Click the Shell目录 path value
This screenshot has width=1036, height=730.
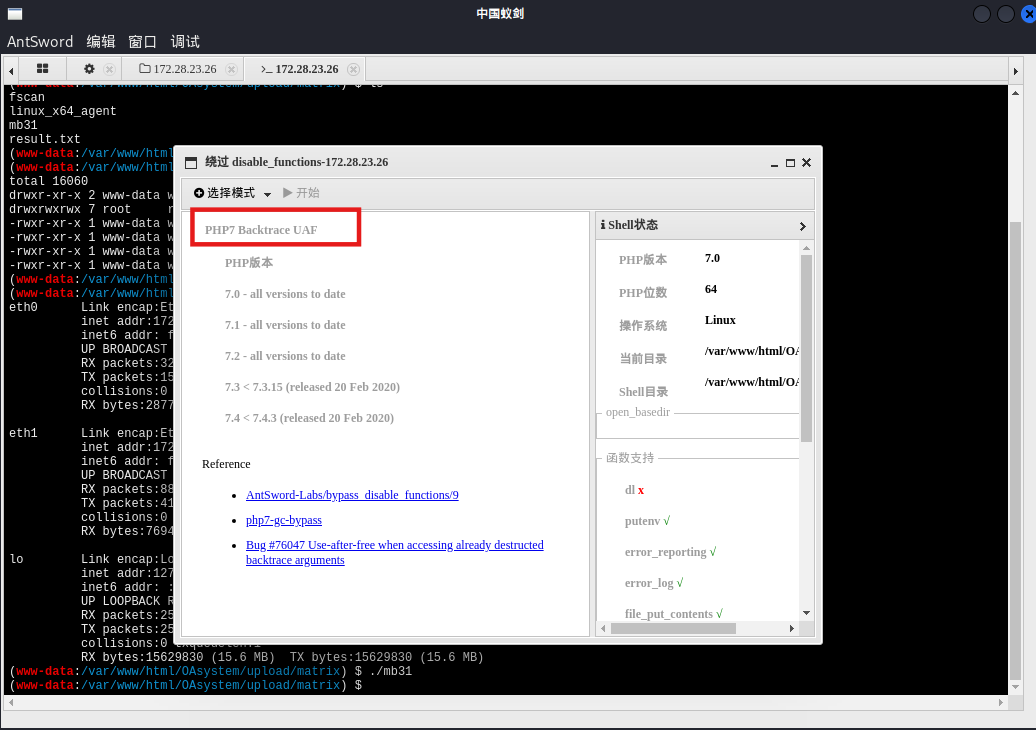coord(751,383)
